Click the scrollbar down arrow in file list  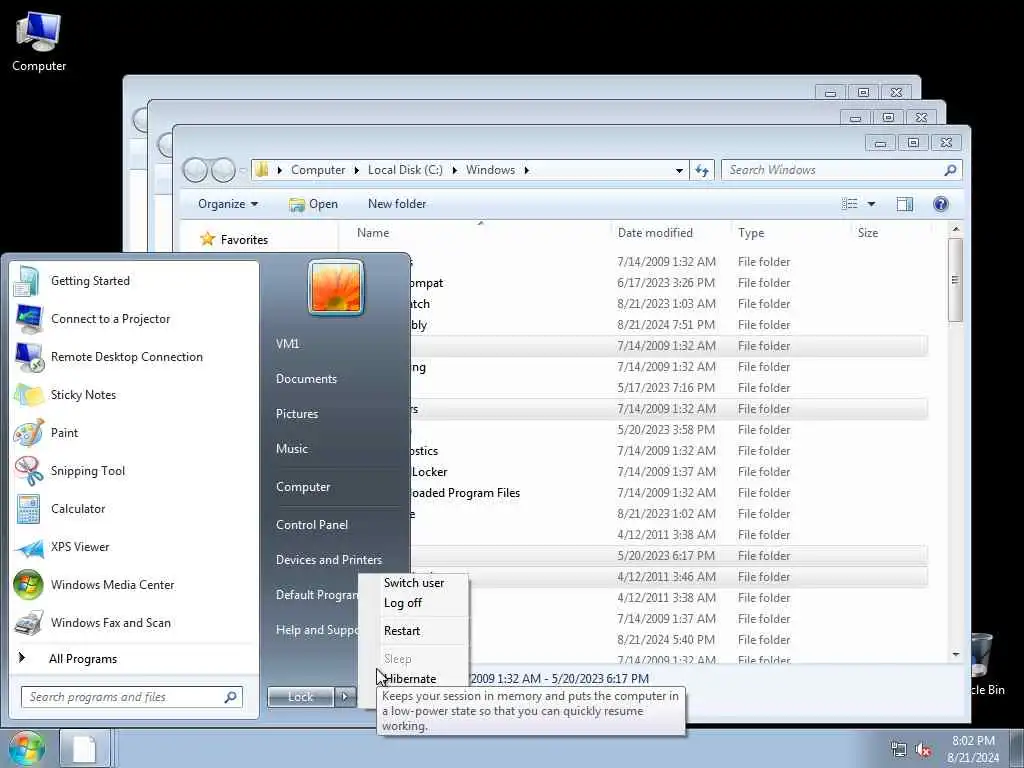955,654
